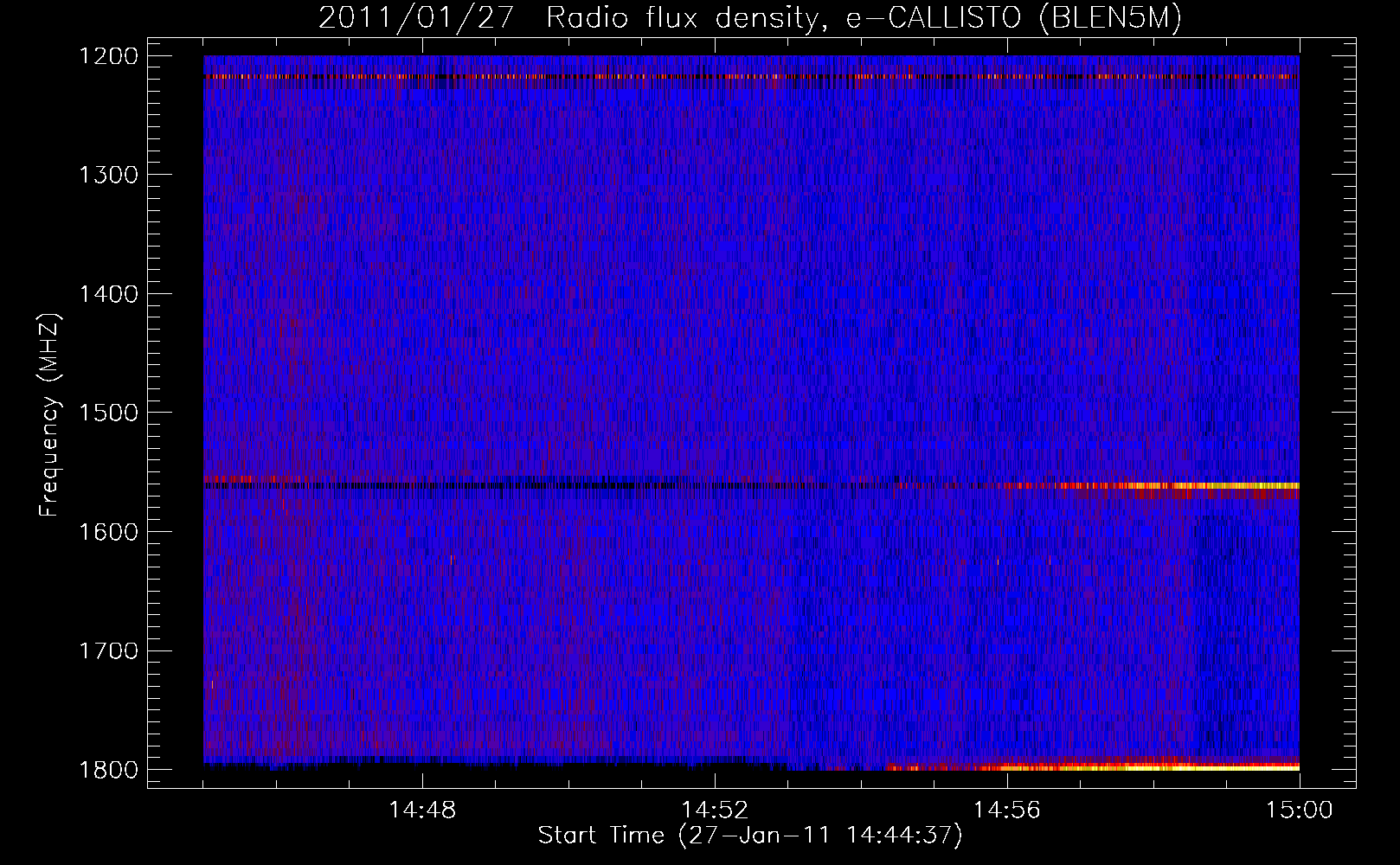This screenshot has height=865, width=1400.
Task: Click the 1600 frequency tick label
Action: (108, 532)
